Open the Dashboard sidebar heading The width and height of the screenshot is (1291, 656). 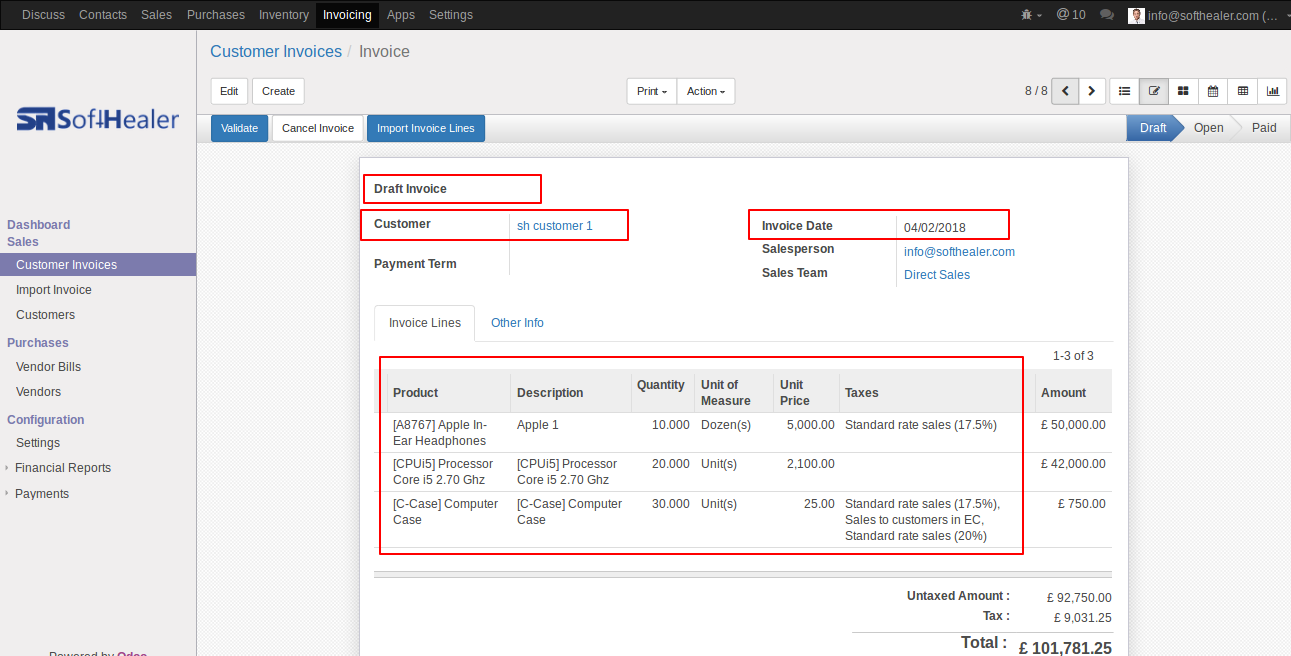pos(39,225)
